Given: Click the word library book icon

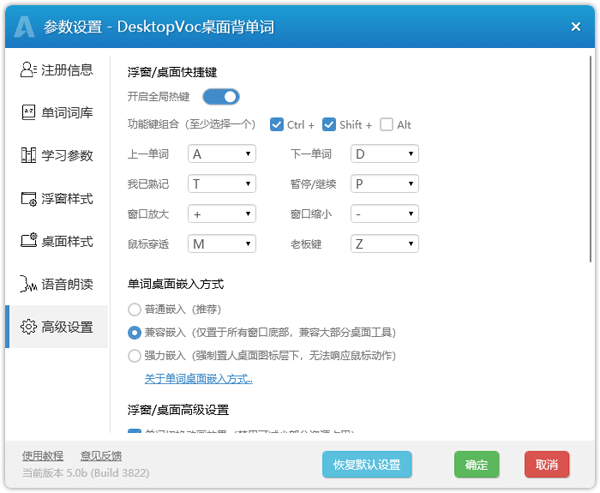Looking at the screenshot, I should tap(28, 113).
